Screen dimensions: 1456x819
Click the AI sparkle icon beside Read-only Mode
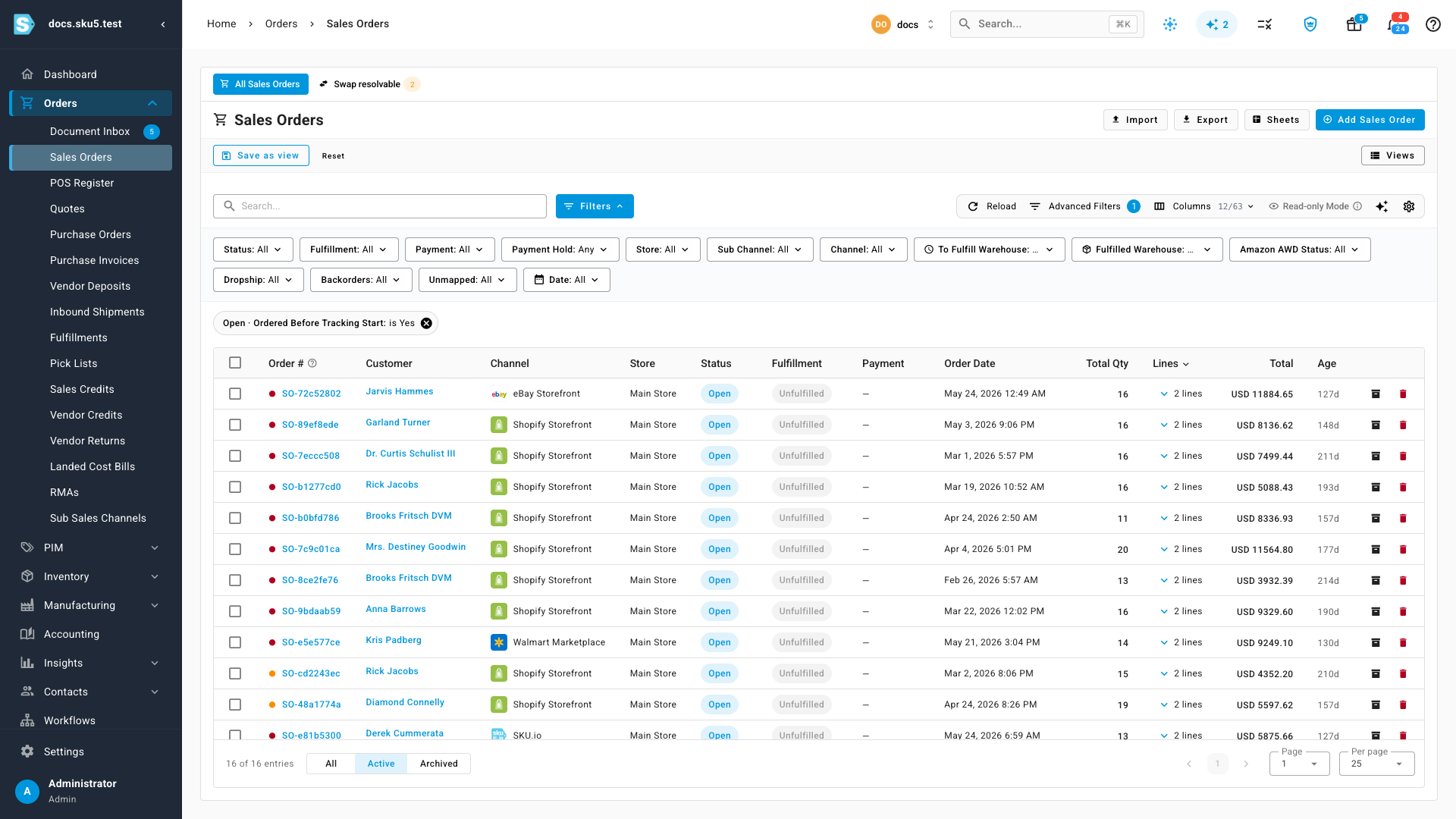coord(1382,206)
